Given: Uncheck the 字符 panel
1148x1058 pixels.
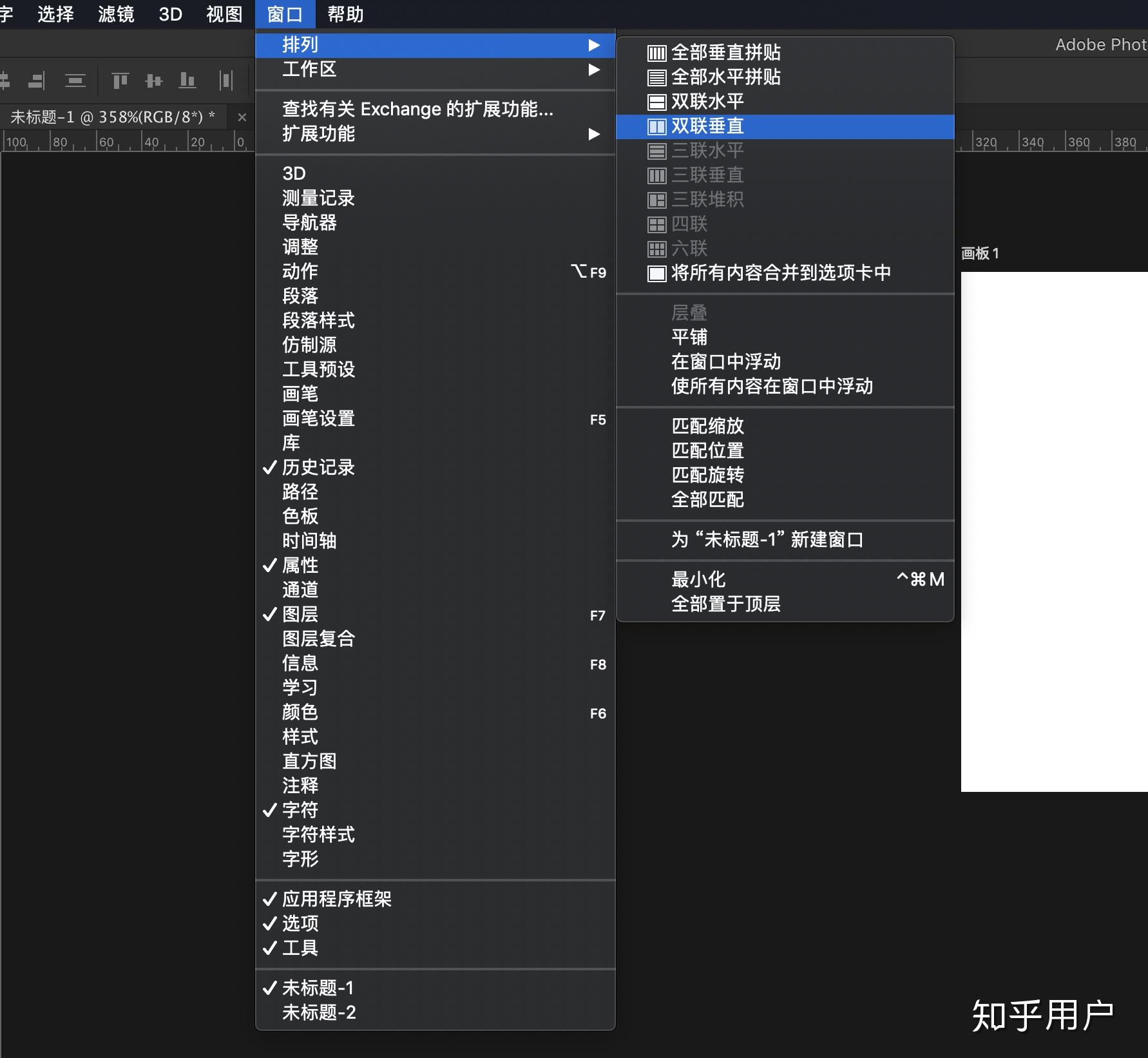Looking at the screenshot, I should click(435, 810).
